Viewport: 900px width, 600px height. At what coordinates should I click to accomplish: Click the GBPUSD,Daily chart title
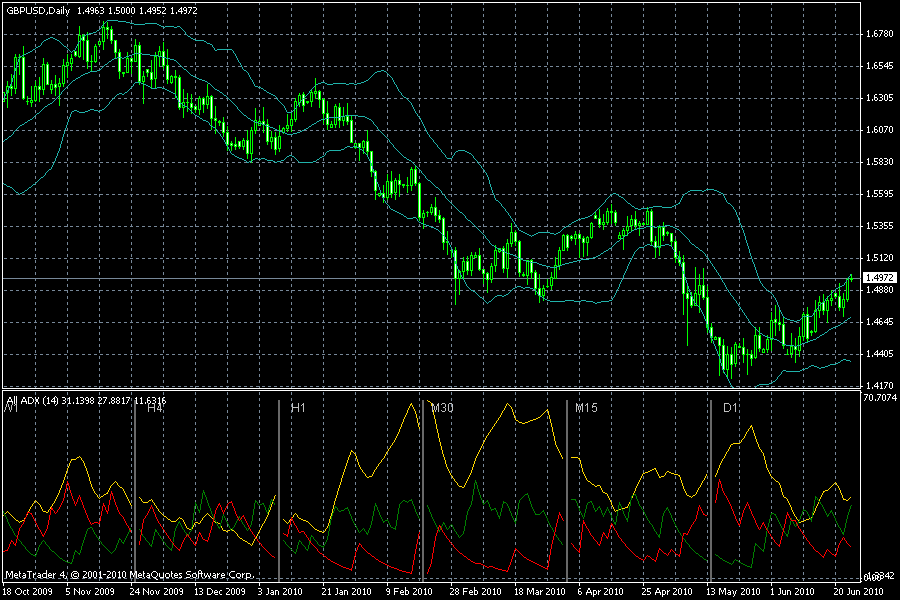click(x=38, y=11)
